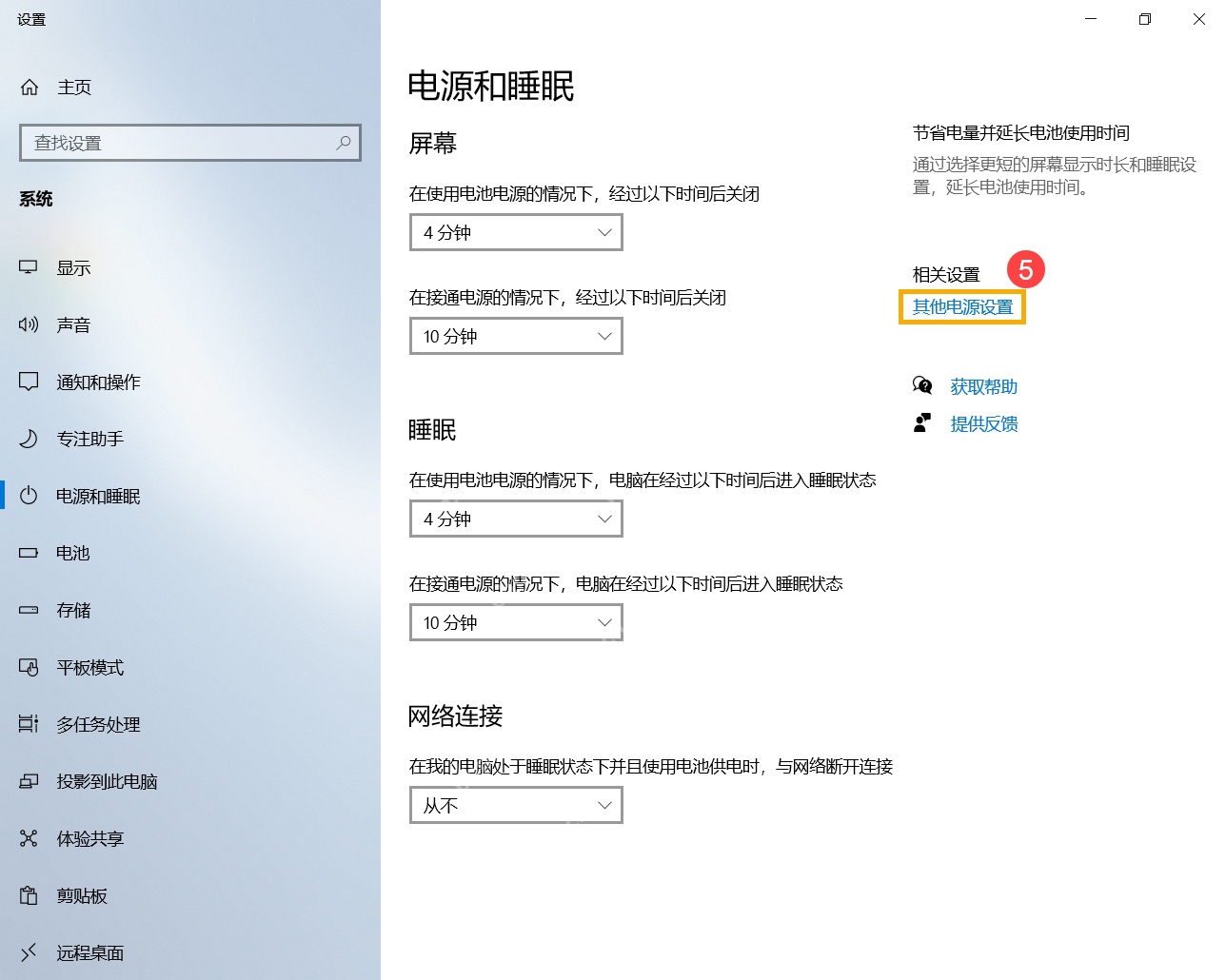Select 存储 settings page
The image size is (1226, 980).
pos(190,611)
